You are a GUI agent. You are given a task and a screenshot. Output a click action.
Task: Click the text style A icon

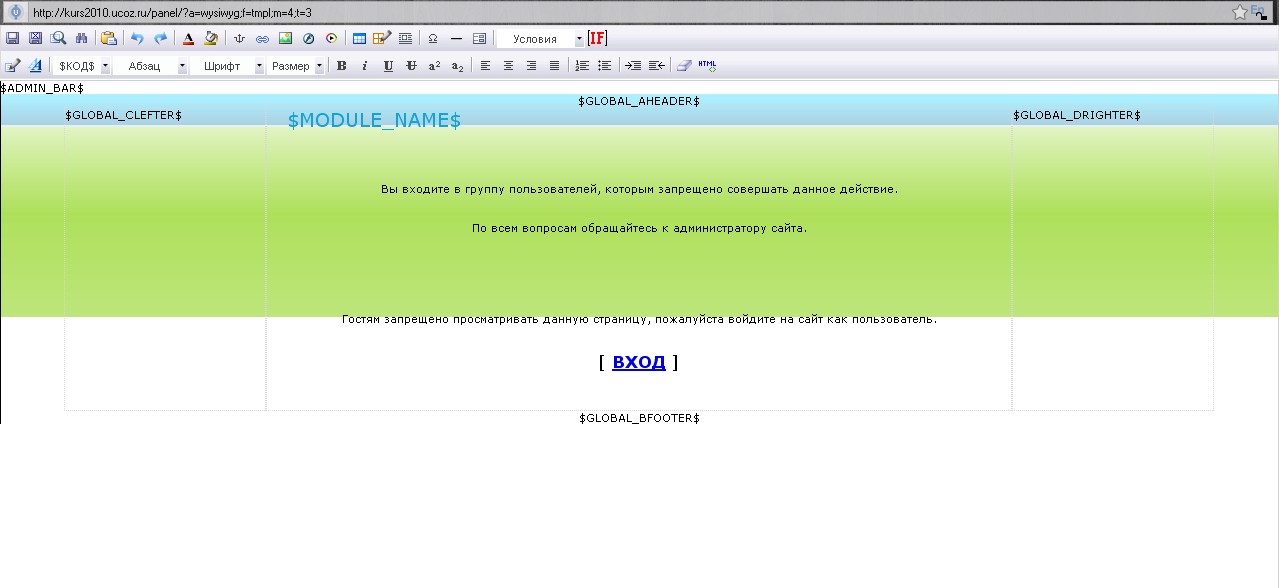(x=35, y=66)
